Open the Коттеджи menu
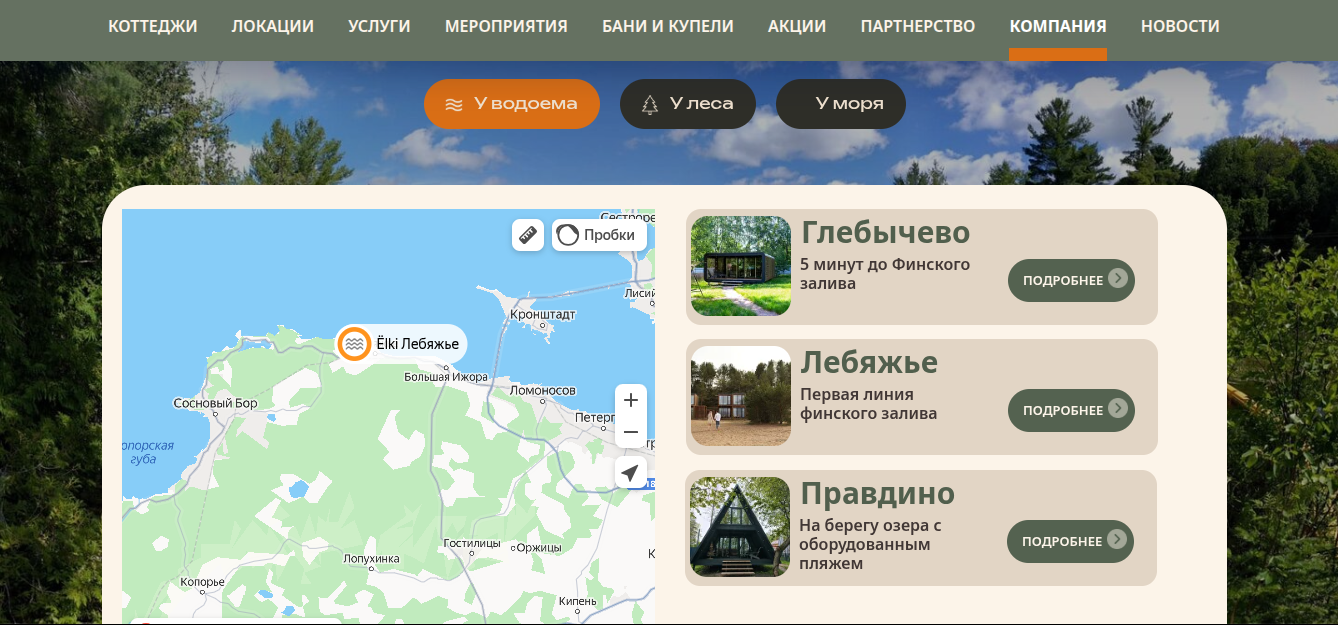 pos(153,27)
